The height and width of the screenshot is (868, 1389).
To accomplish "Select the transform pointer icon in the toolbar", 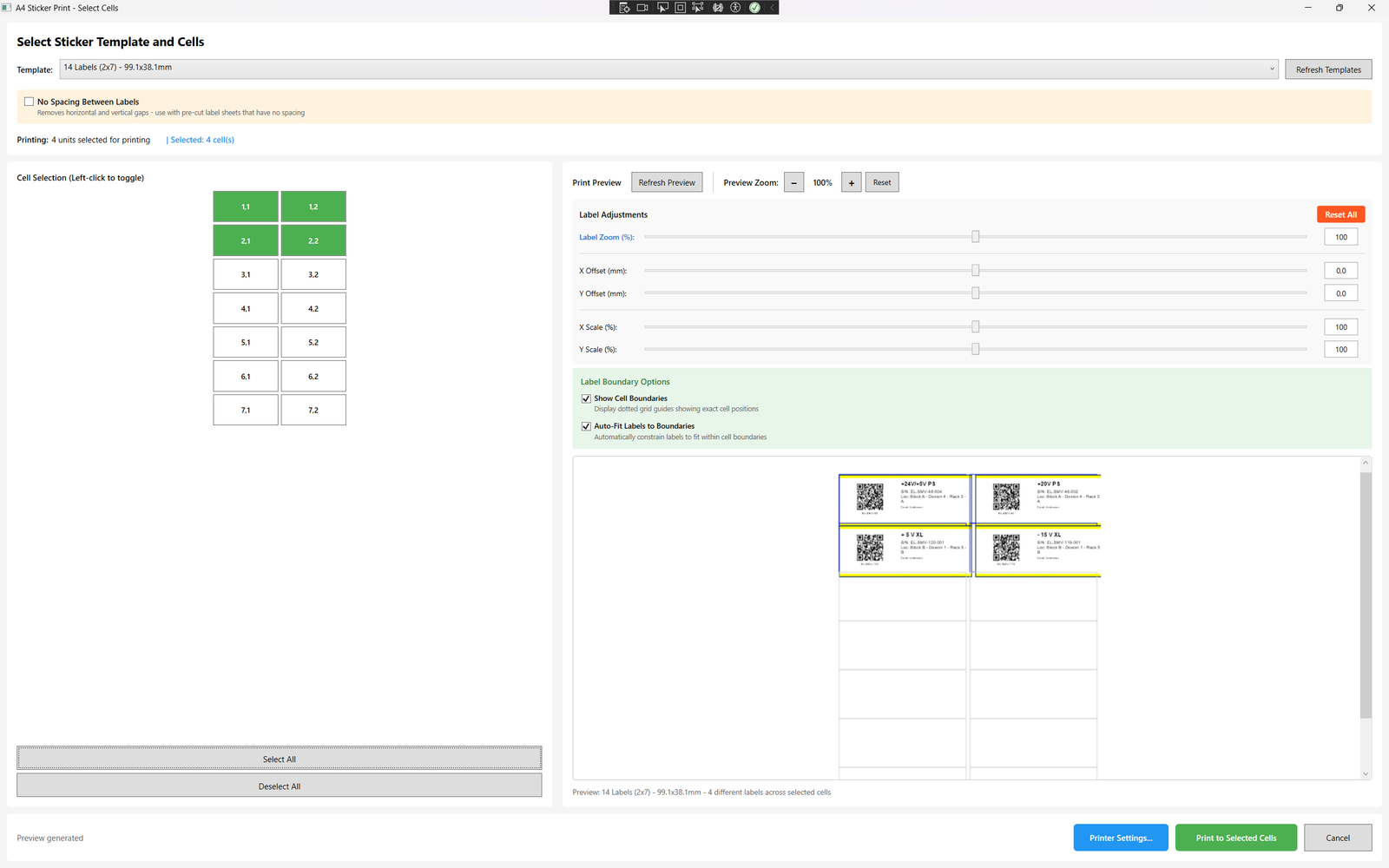I will click(x=696, y=7).
